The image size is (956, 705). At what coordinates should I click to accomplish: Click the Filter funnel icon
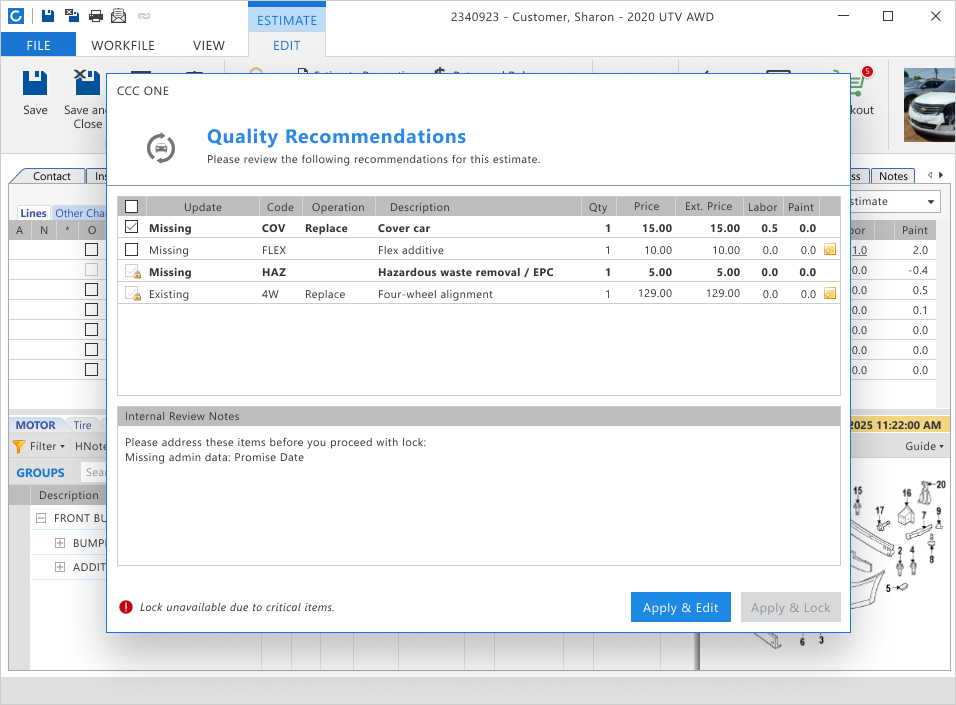pyautogui.click(x=19, y=446)
